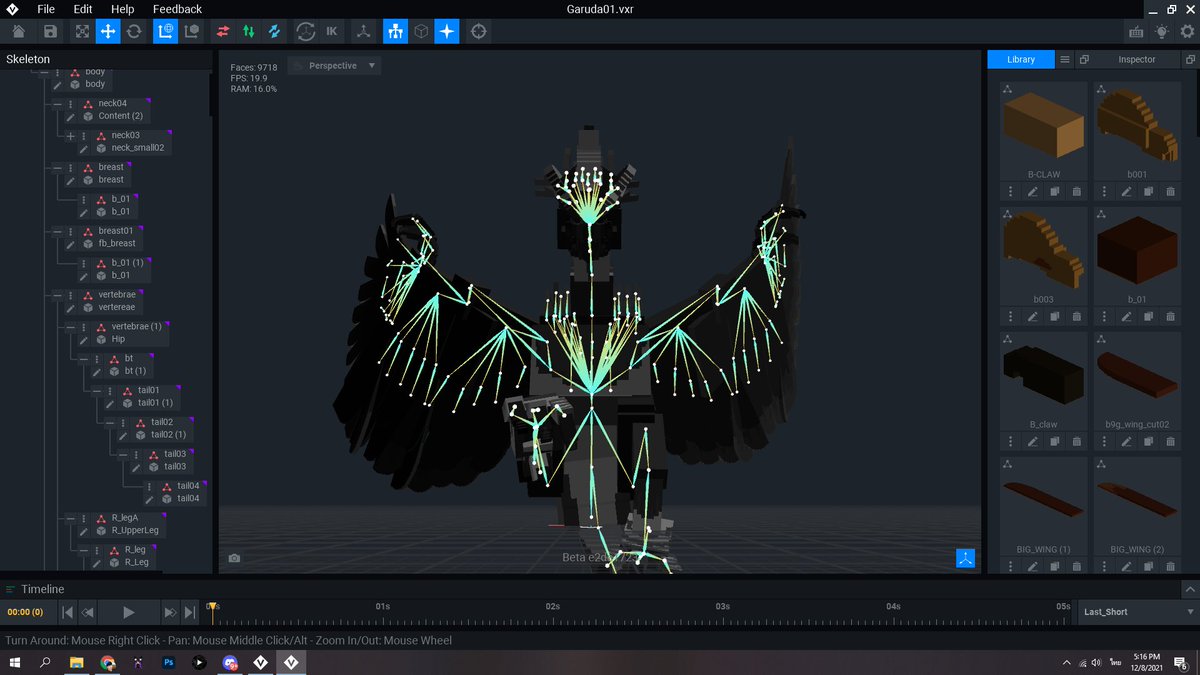
Task: Toggle the wireframe cube display icon
Action: pyautogui.click(x=422, y=32)
